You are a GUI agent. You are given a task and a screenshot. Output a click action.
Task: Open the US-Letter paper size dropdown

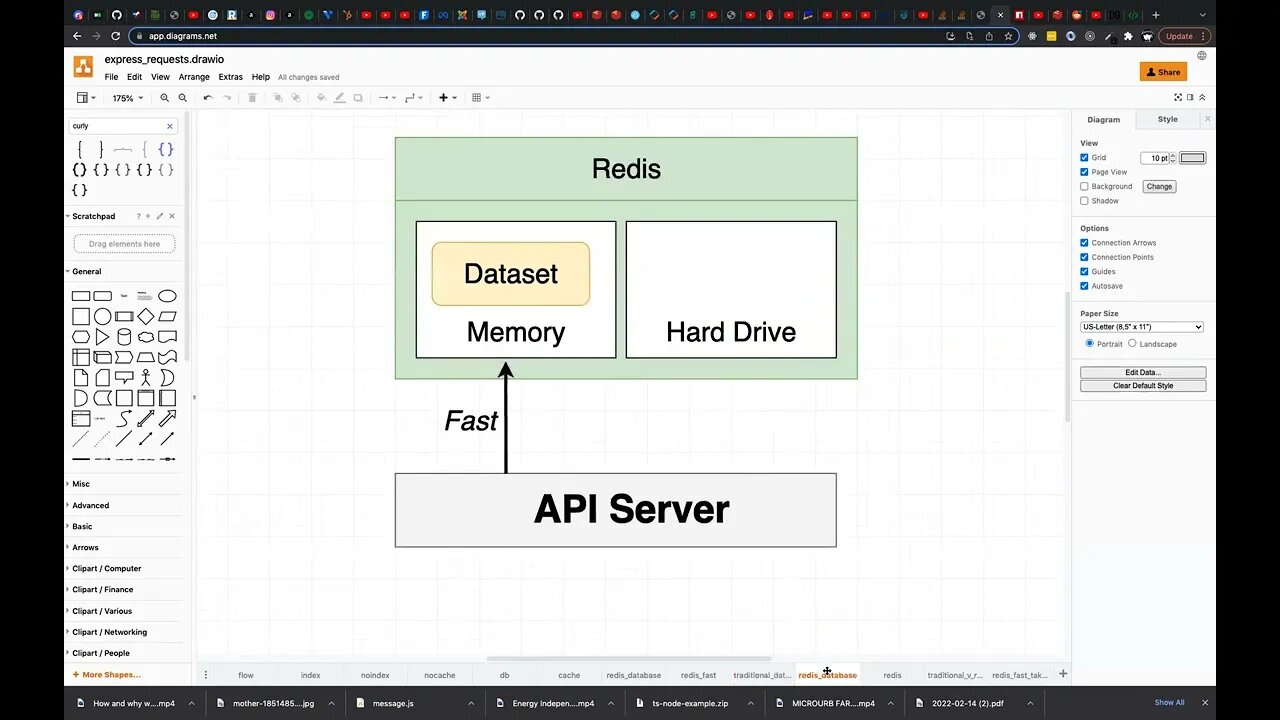pyautogui.click(x=1142, y=326)
